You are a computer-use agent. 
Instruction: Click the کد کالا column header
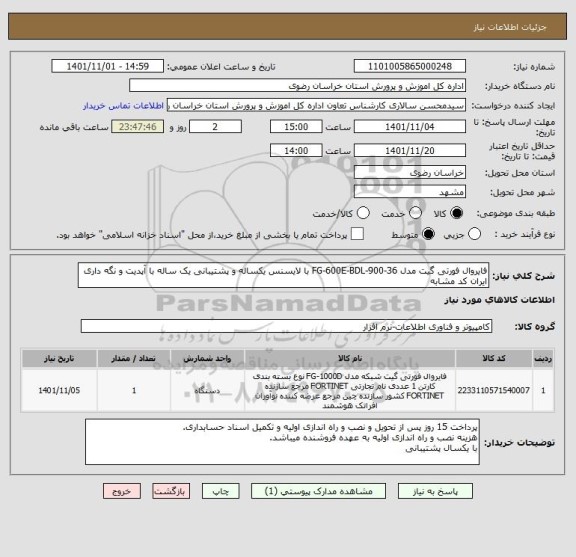pyautogui.click(x=494, y=358)
